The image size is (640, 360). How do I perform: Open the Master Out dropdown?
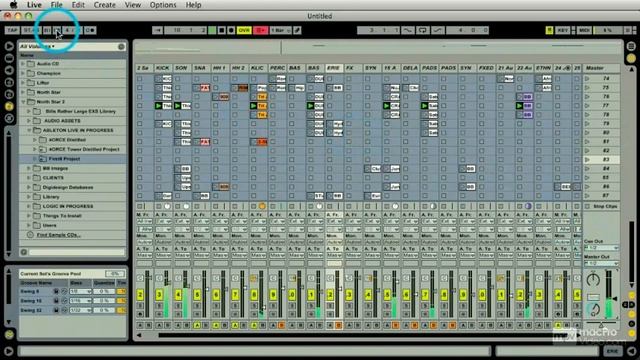[x=601, y=263]
